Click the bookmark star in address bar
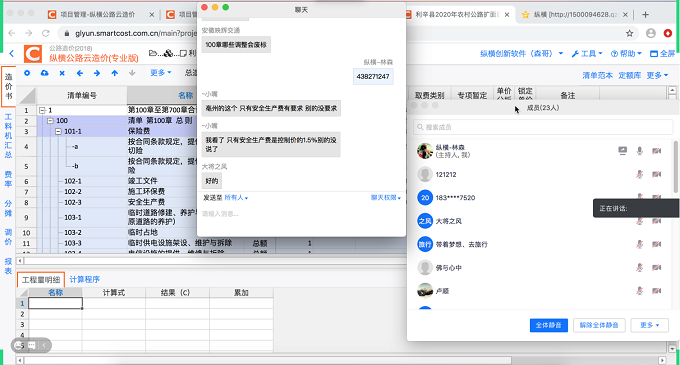Viewport: 680px width, 365px height. click(x=629, y=33)
